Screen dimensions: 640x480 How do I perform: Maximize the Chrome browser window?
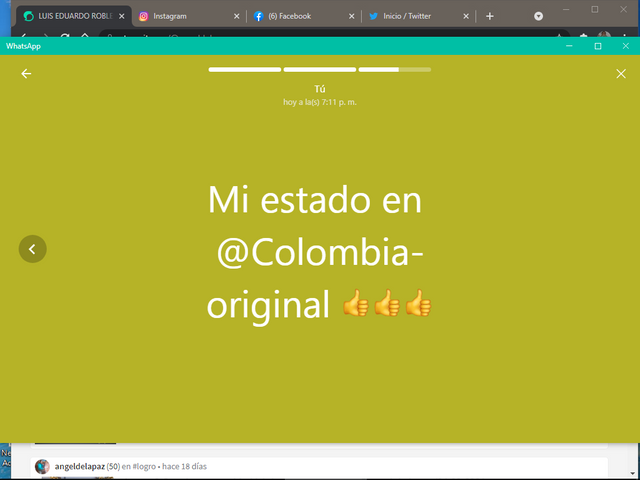(x=595, y=9)
